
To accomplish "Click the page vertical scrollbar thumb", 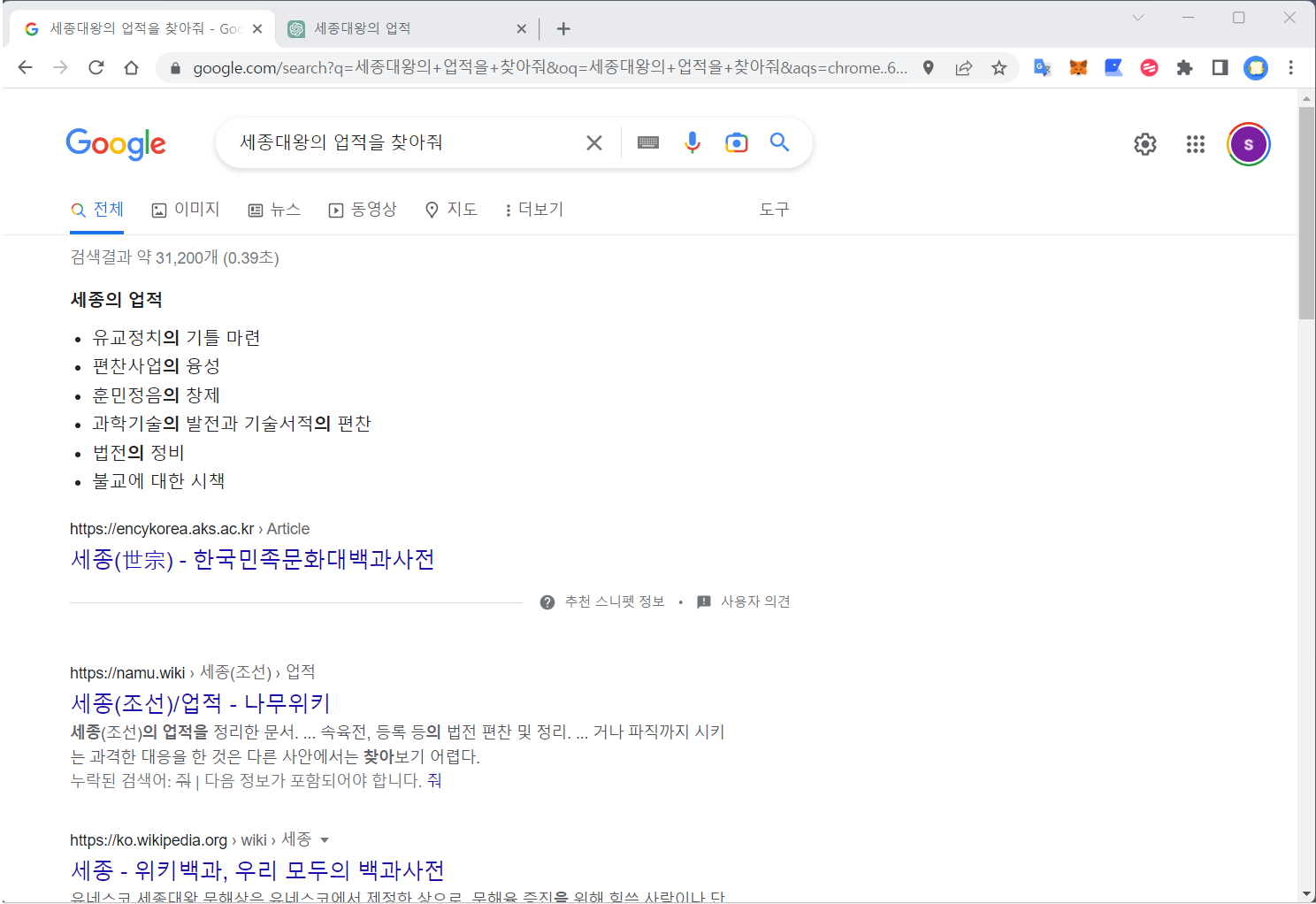I will tap(1306, 212).
